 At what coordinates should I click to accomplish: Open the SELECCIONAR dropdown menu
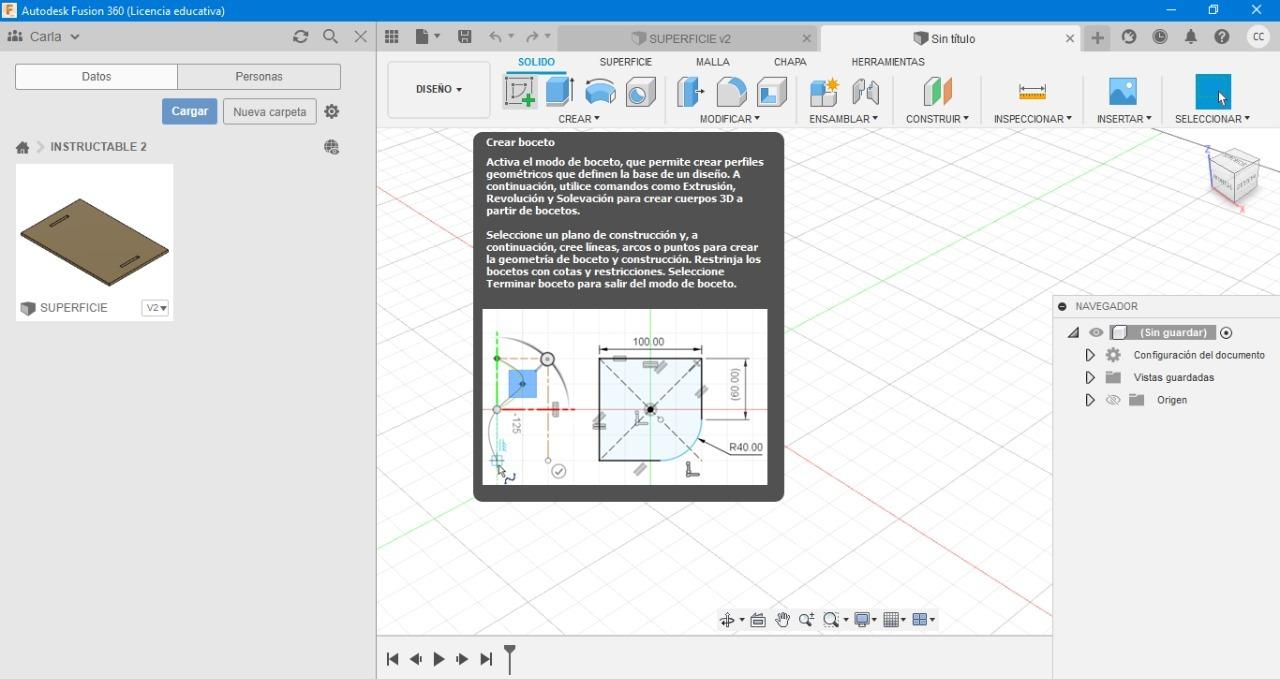(x=1212, y=119)
